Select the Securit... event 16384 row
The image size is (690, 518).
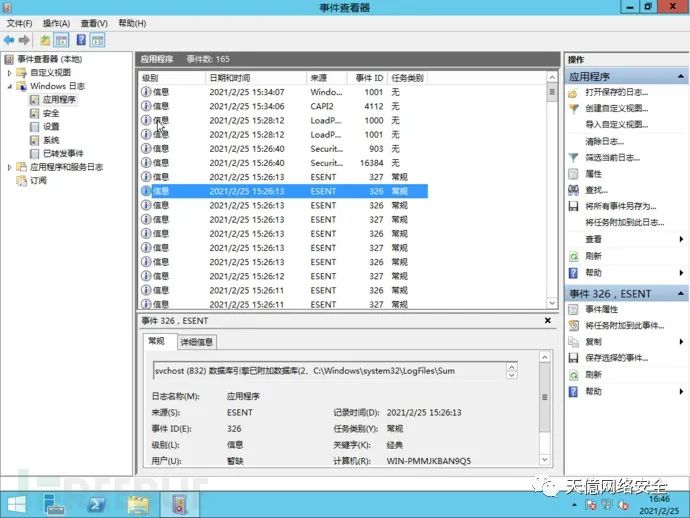tap(283, 163)
